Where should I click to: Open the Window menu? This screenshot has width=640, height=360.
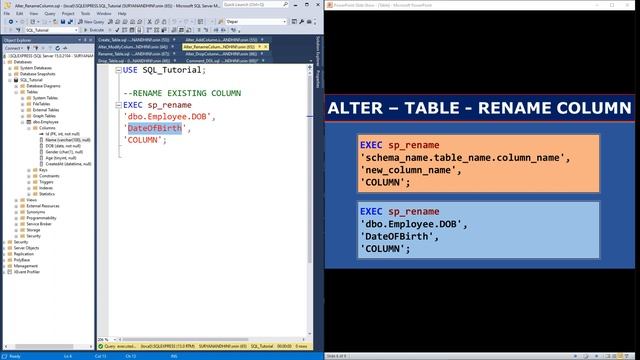[x=104, y=13]
